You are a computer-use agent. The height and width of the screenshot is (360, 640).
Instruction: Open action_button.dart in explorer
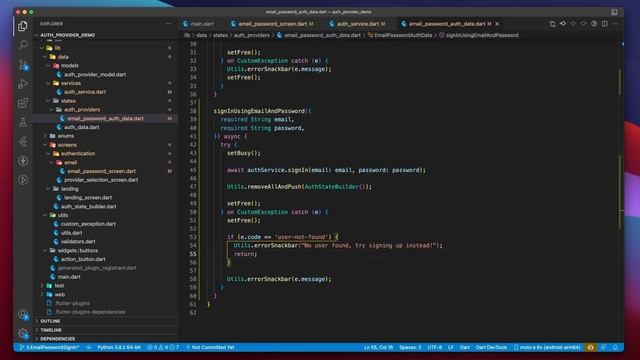tap(83, 259)
